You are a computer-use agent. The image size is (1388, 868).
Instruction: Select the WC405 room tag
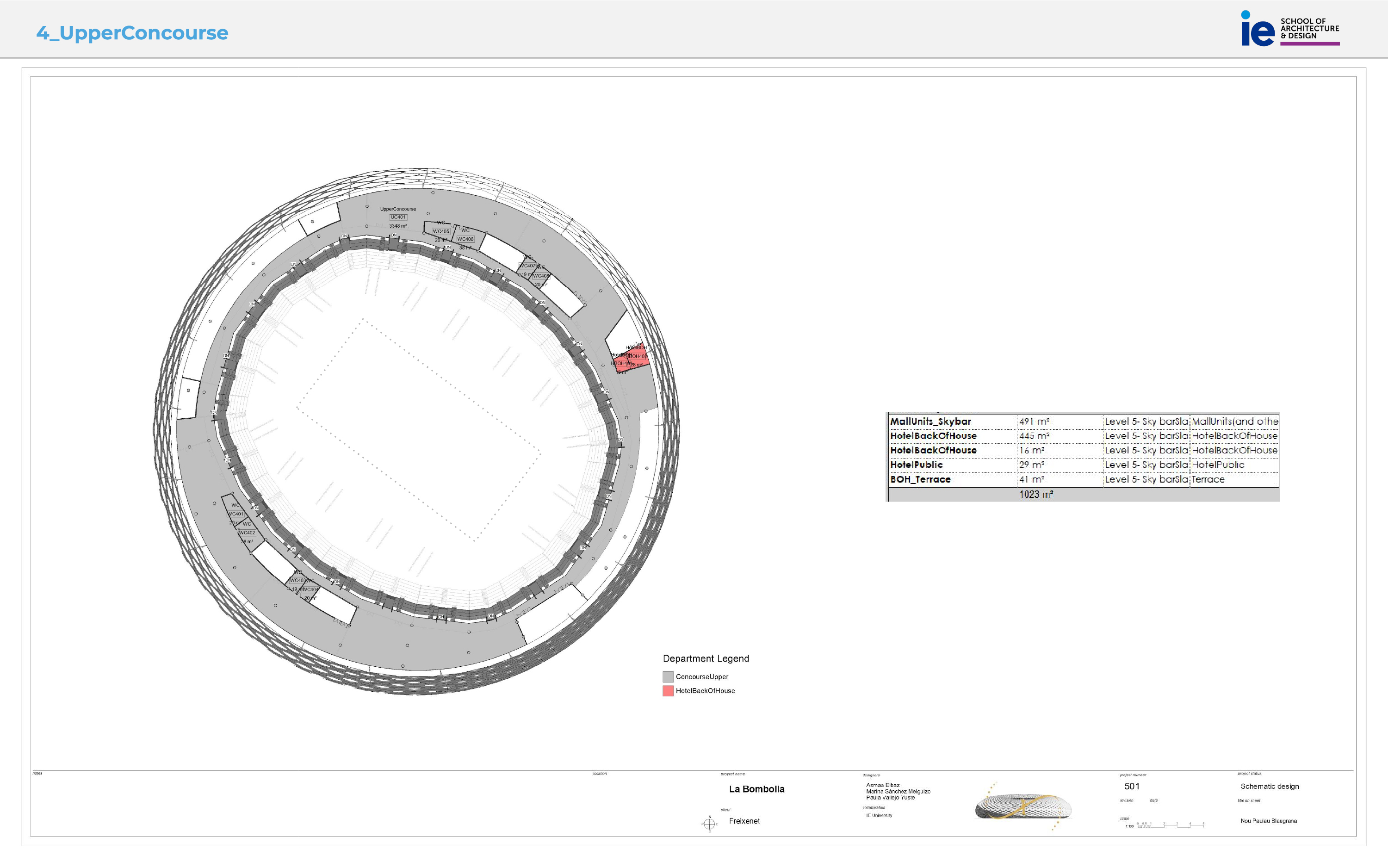tap(441, 231)
